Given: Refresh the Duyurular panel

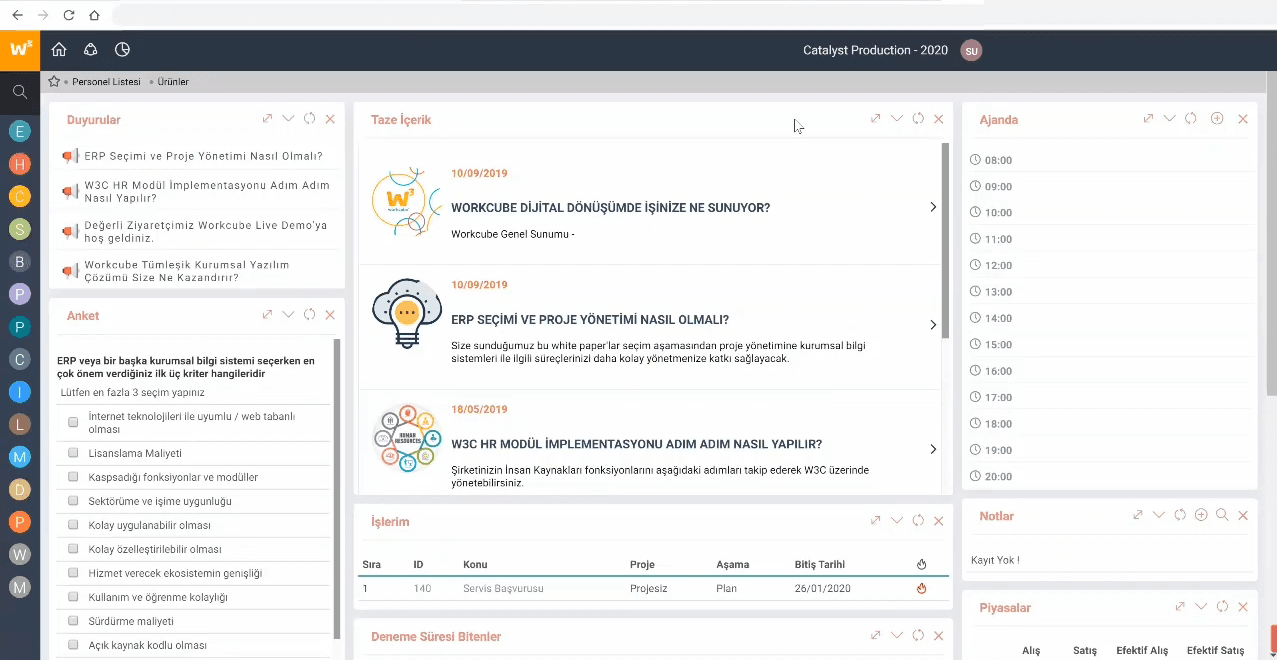Looking at the screenshot, I should click(309, 119).
